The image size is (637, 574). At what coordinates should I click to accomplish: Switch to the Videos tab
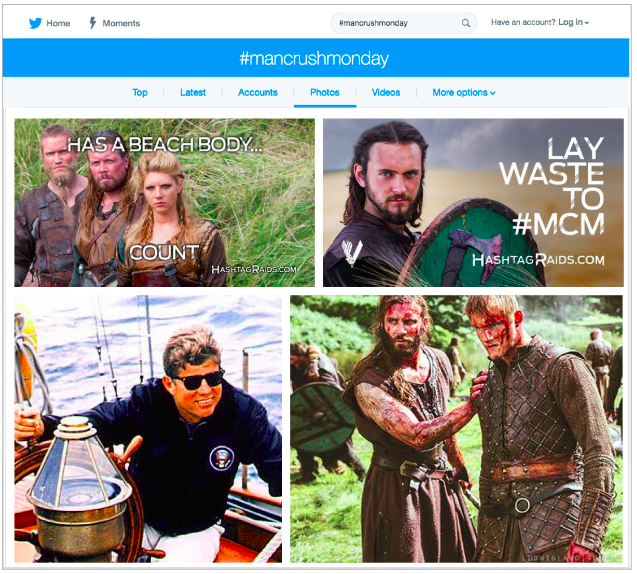[386, 93]
